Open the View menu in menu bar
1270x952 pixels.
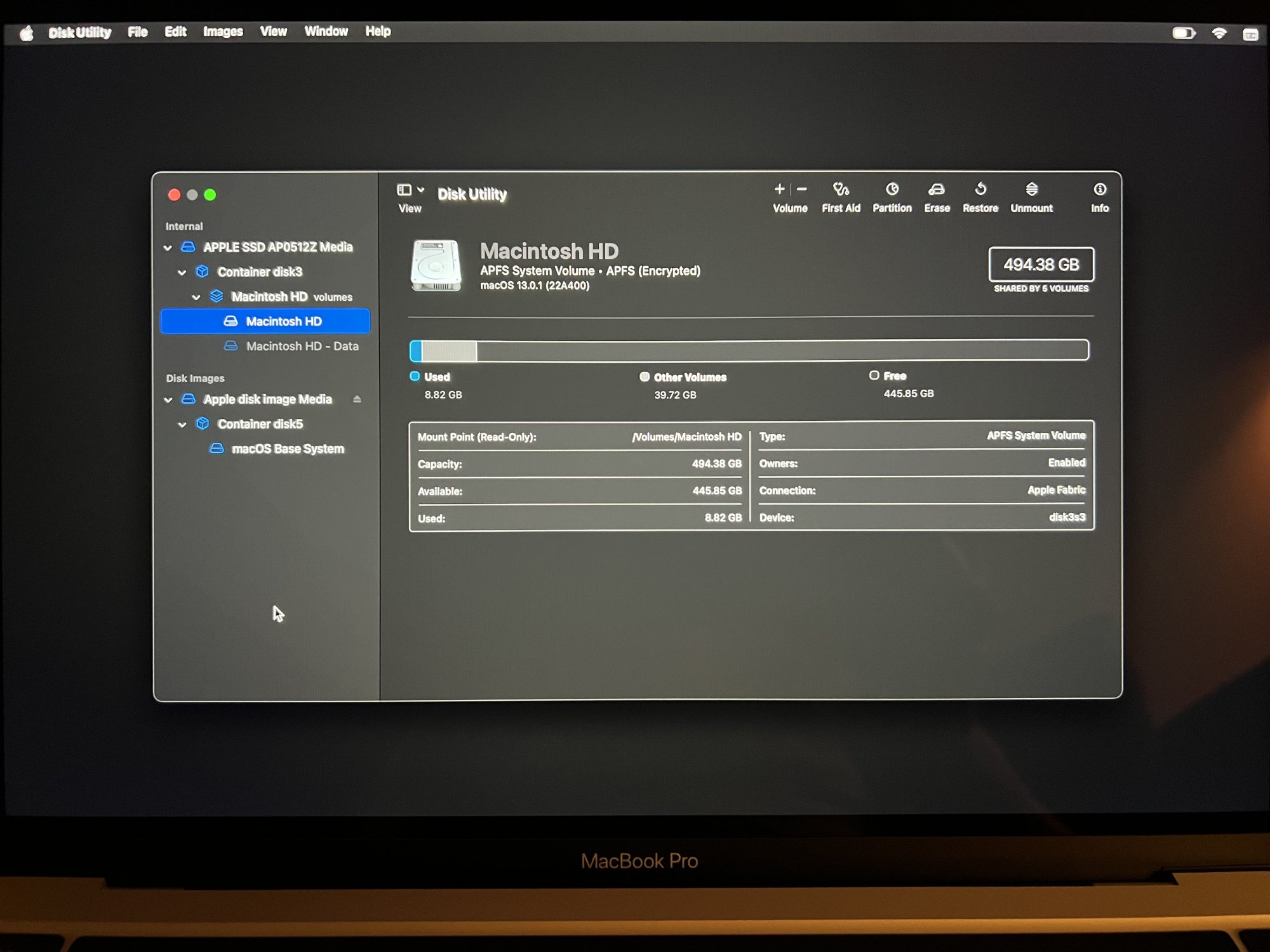click(274, 31)
